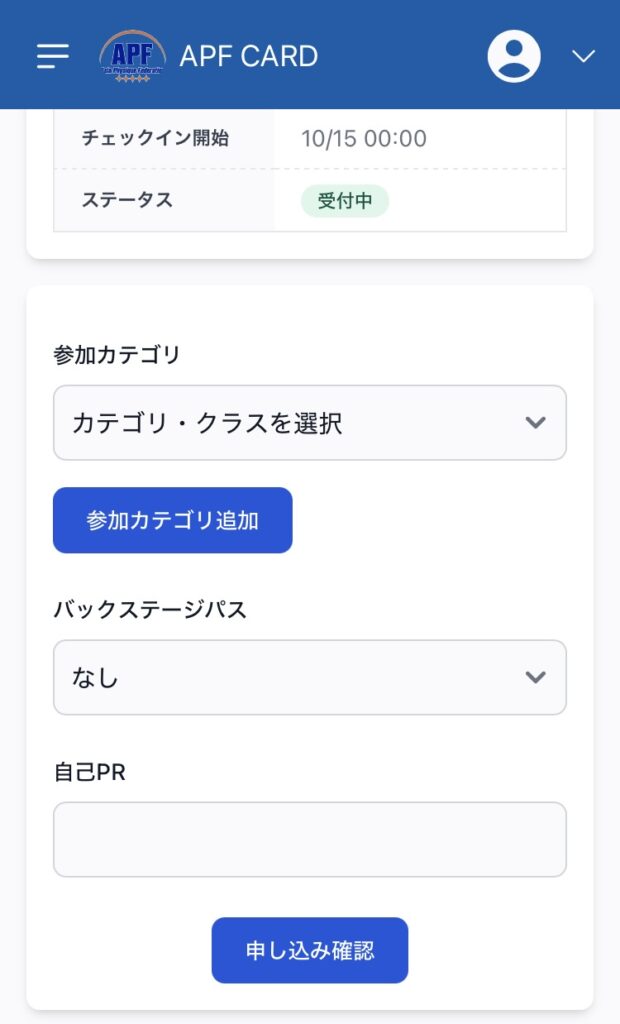Tap the user profile avatar icon

(514, 56)
